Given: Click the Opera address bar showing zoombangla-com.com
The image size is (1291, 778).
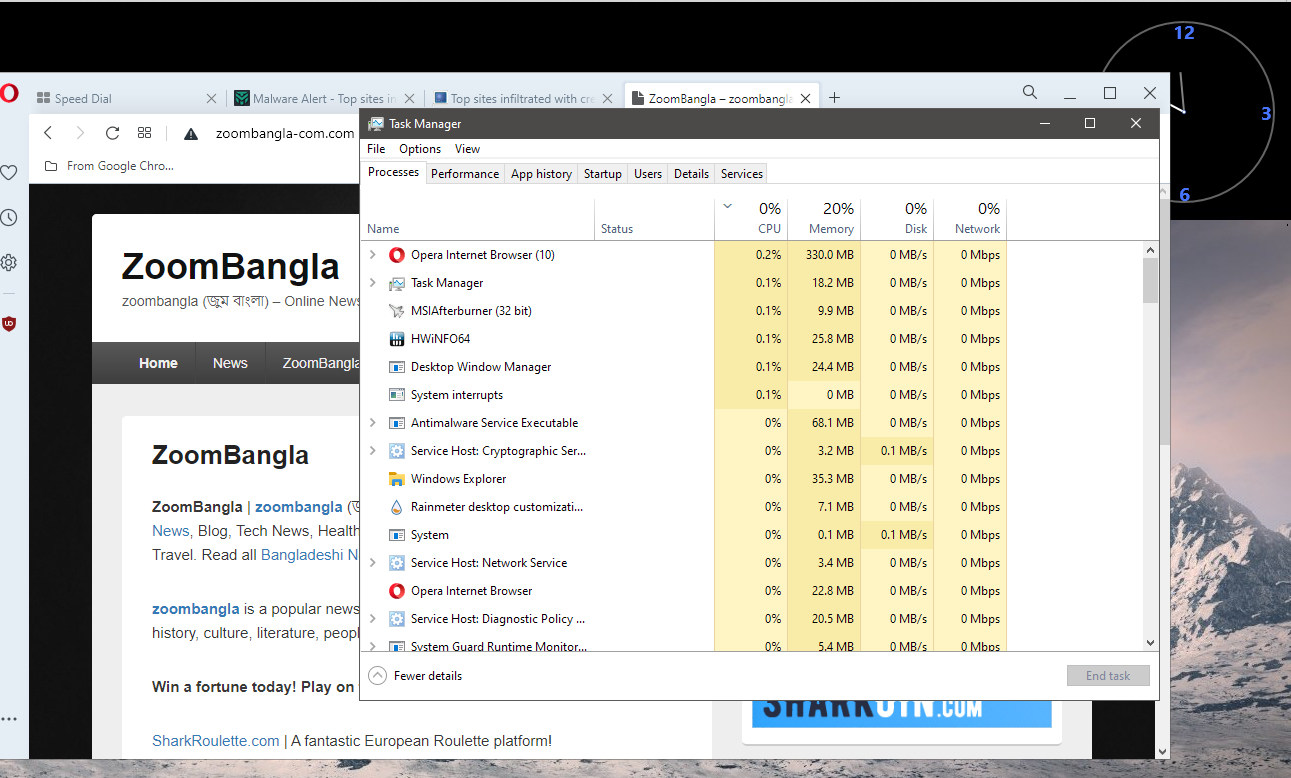Looking at the screenshot, I should [285, 133].
